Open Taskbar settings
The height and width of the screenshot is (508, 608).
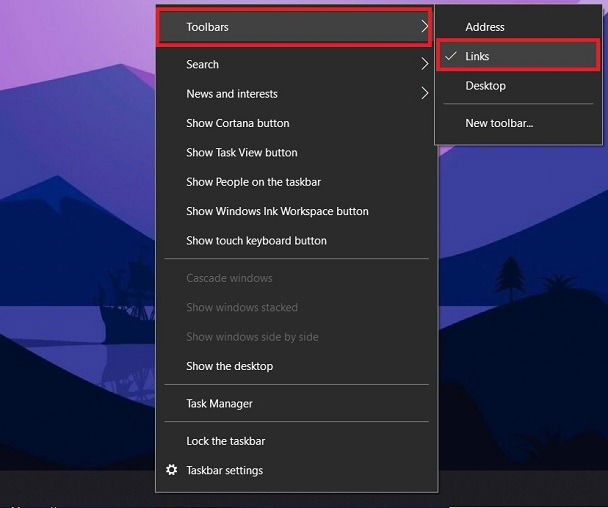coord(297,470)
